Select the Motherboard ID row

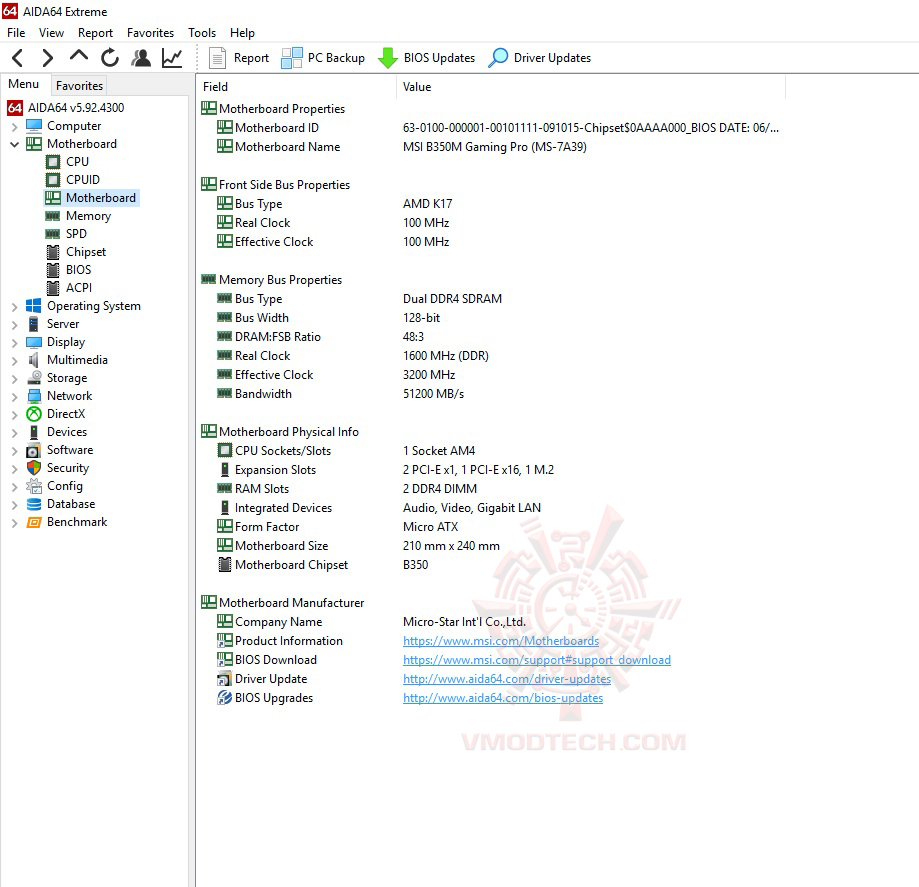pos(492,128)
